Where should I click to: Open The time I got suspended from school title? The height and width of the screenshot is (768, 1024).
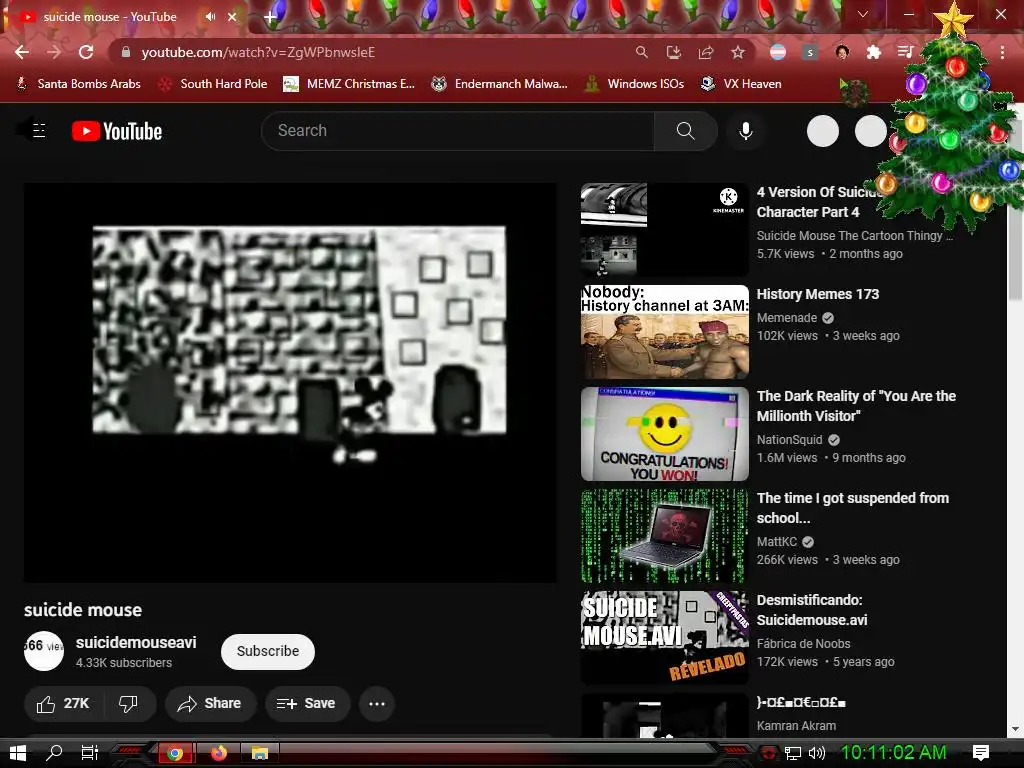852,508
